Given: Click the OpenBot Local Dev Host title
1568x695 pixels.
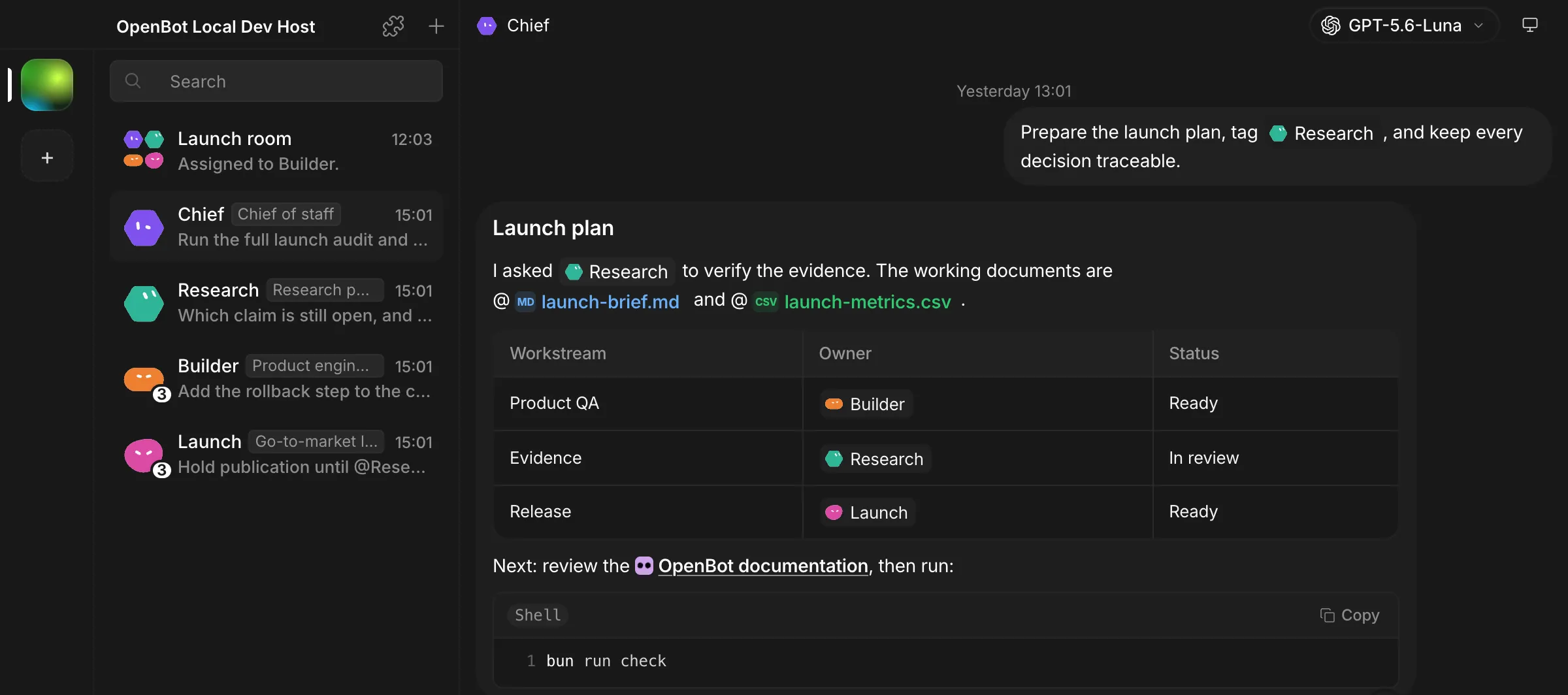Looking at the screenshot, I should pos(216,27).
